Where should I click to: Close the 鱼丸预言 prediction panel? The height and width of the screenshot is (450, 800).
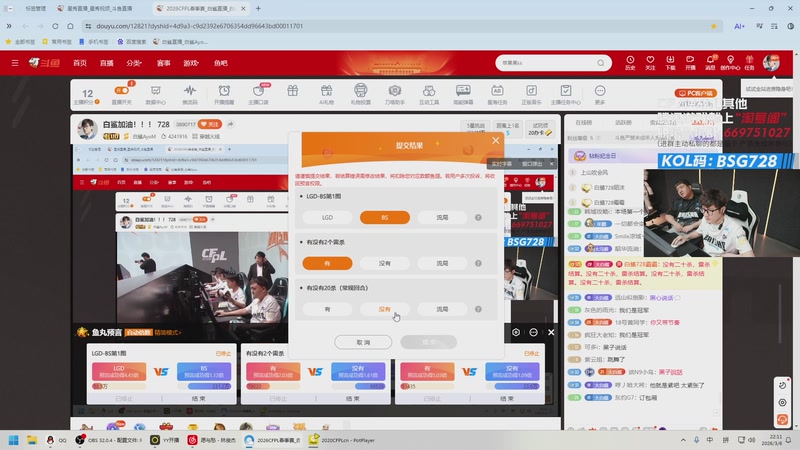point(551,332)
